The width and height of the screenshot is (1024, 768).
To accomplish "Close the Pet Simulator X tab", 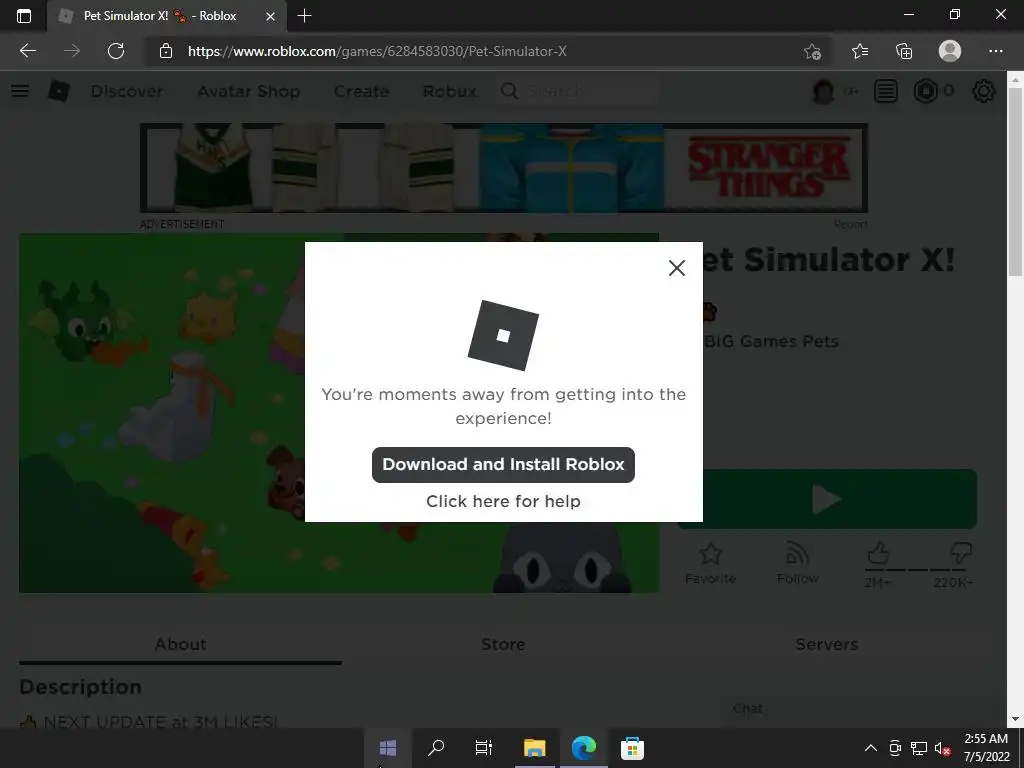I will click(270, 16).
